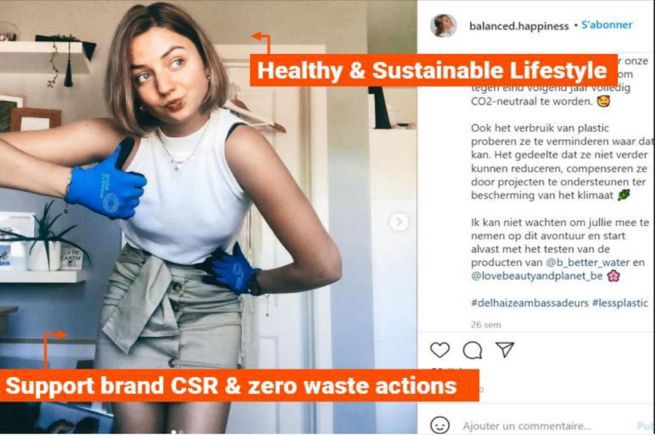This screenshot has height=435, width=655.
Task: Click the orange arrow above Healthy banner
Action: [x=262, y=40]
